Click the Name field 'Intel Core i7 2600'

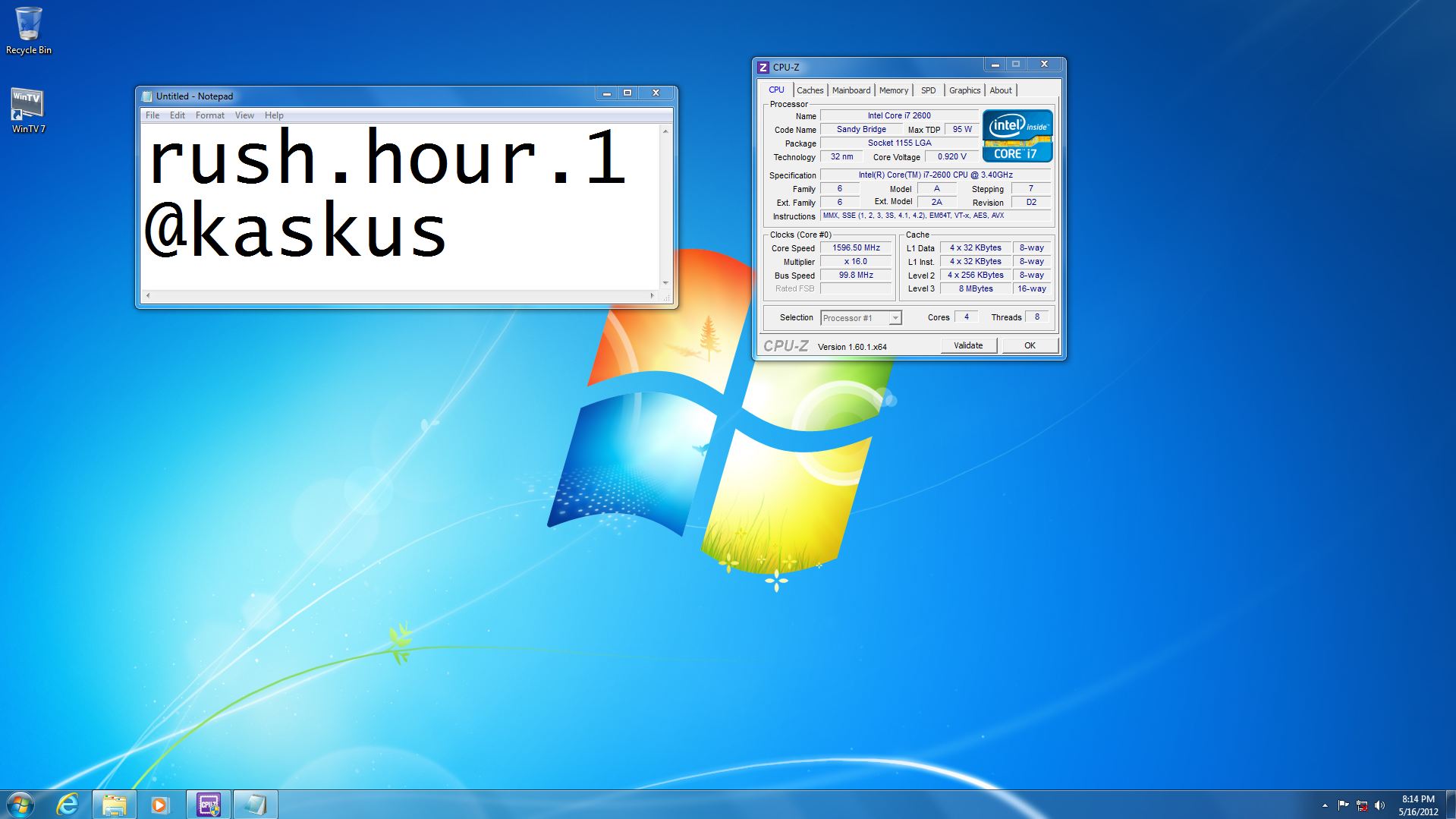pyautogui.click(x=899, y=115)
